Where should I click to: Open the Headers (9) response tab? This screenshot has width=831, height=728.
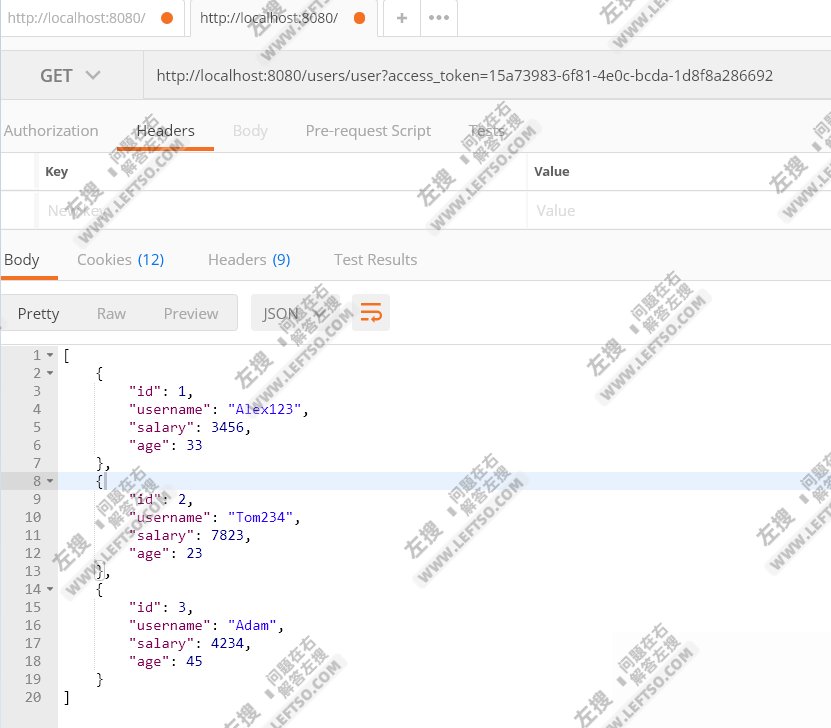[249, 259]
